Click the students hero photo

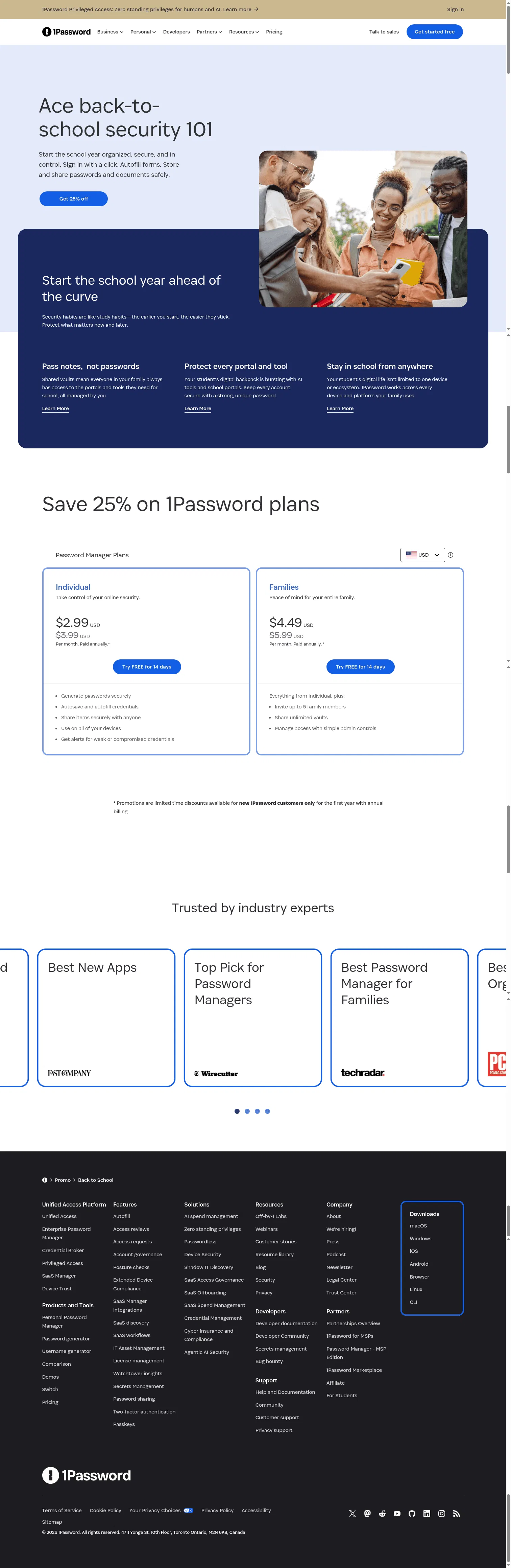tap(363, 229)
